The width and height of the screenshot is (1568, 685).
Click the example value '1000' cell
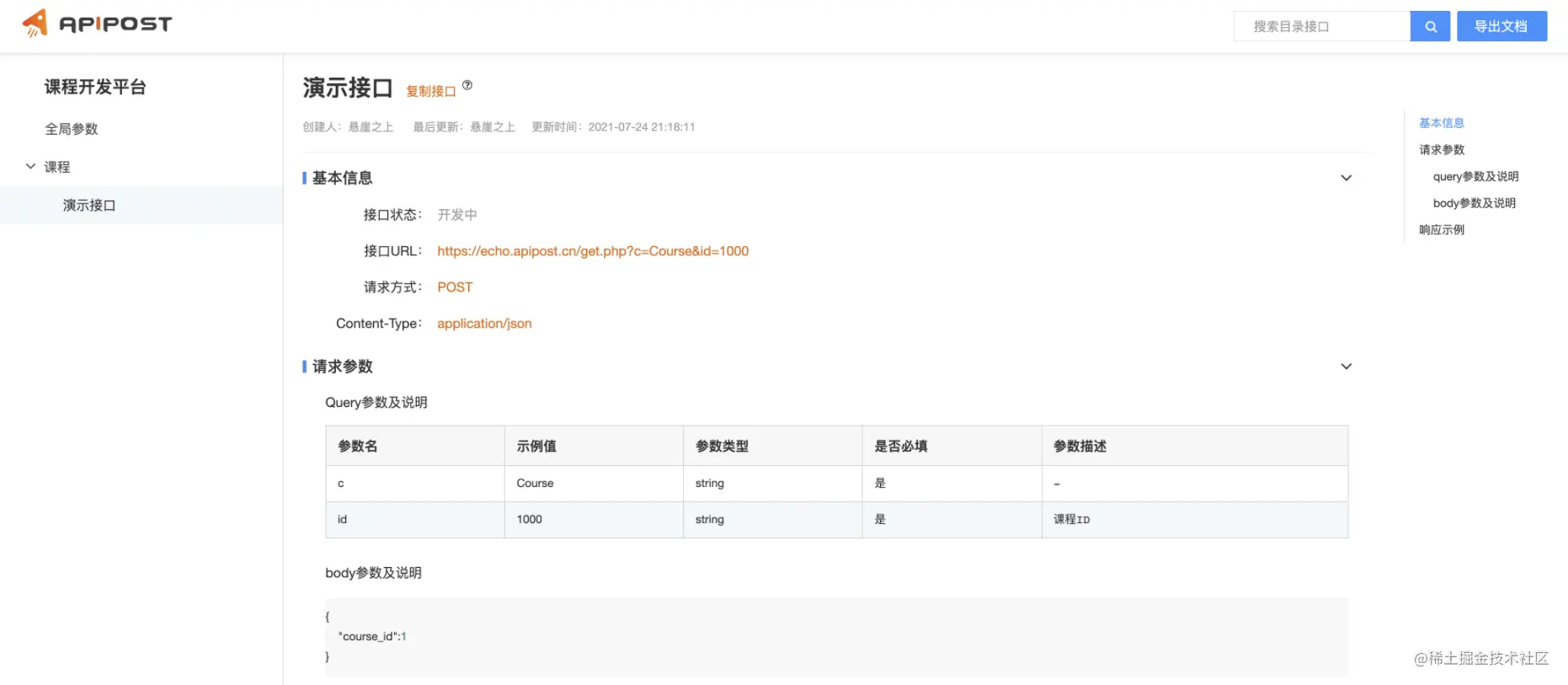pyautogui.click(x=594, y=520)
